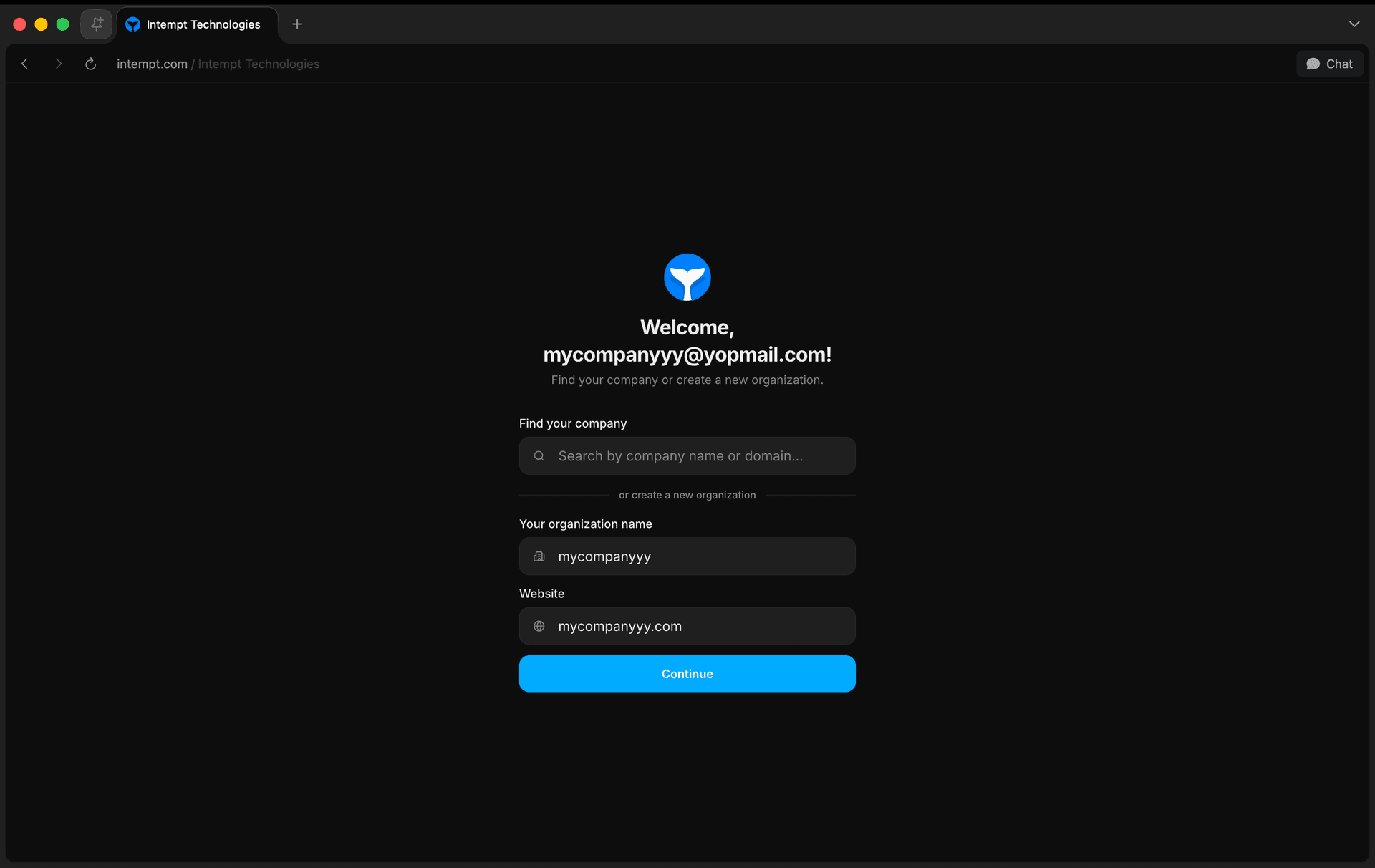Open a new tab with plus icon
The height and width of the screenshot is (868, 1375).
[297, 24]
